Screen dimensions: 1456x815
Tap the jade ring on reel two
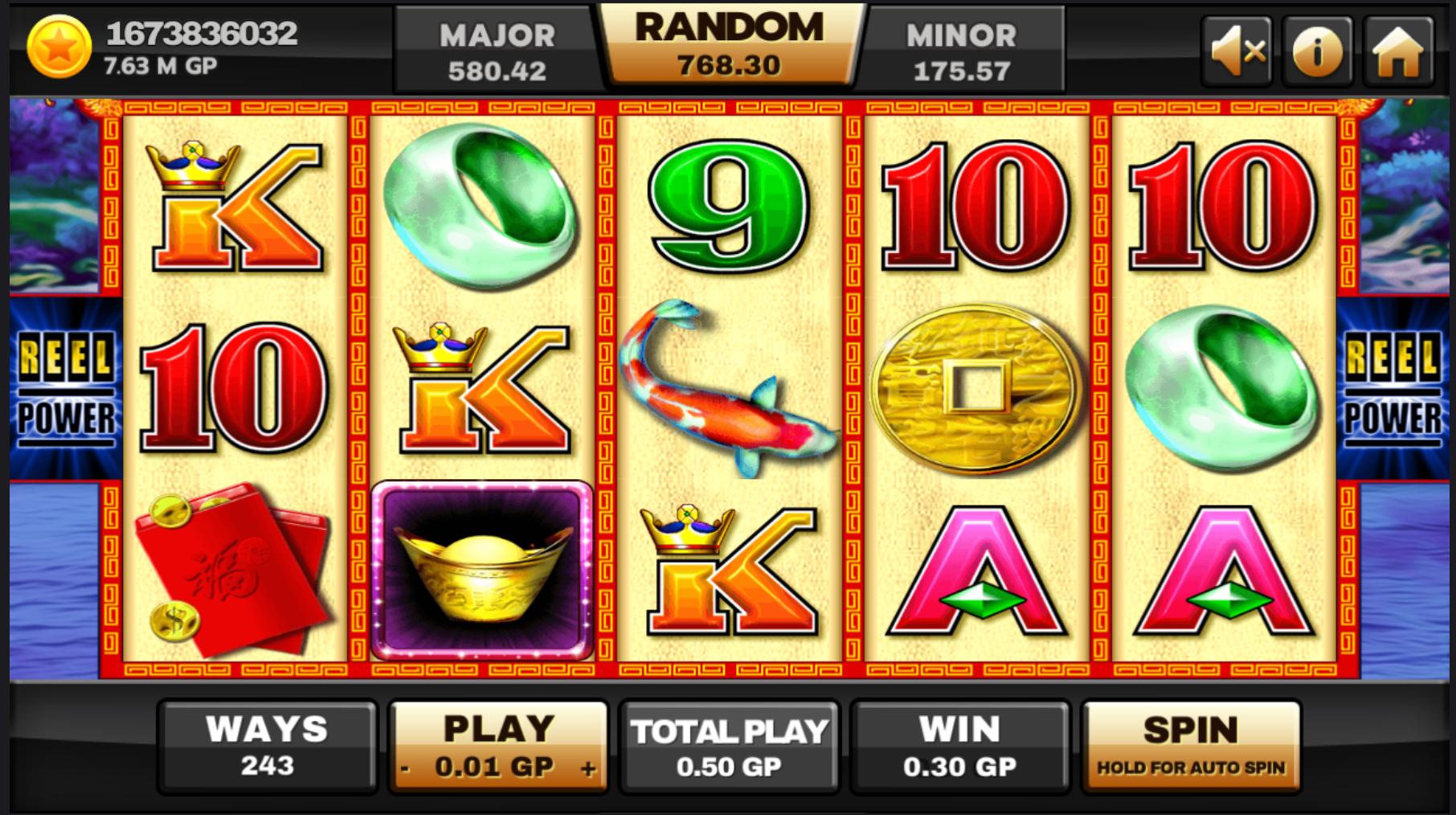tap(481, 207)
